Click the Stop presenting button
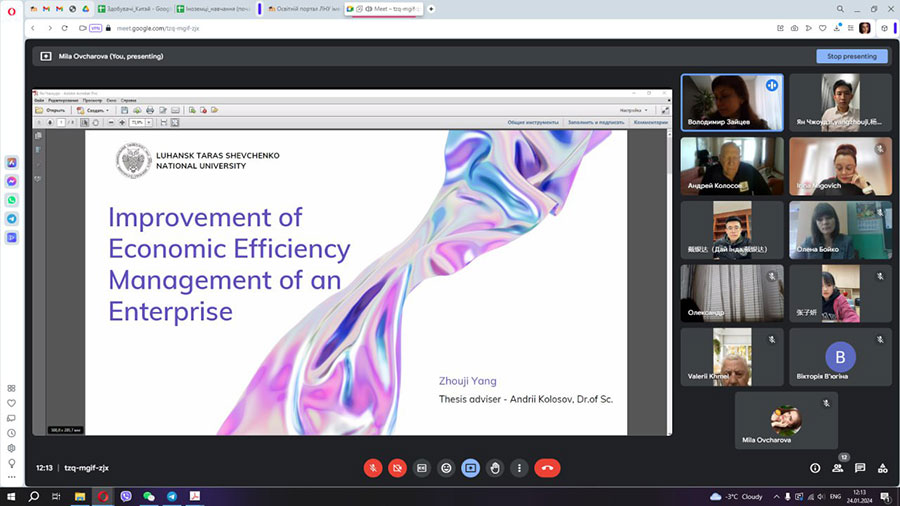This screenshot has height=506, width=900. coord(851,56)
